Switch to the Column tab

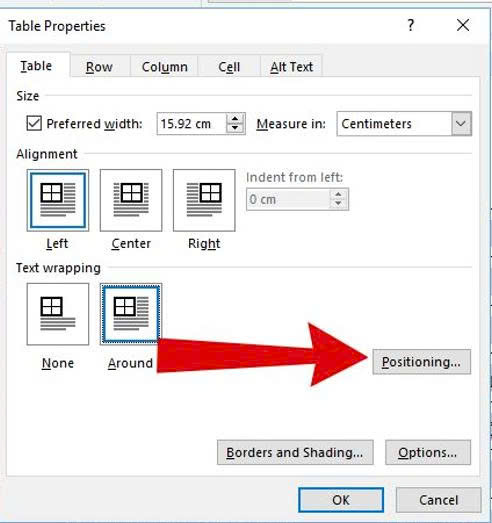164,67
